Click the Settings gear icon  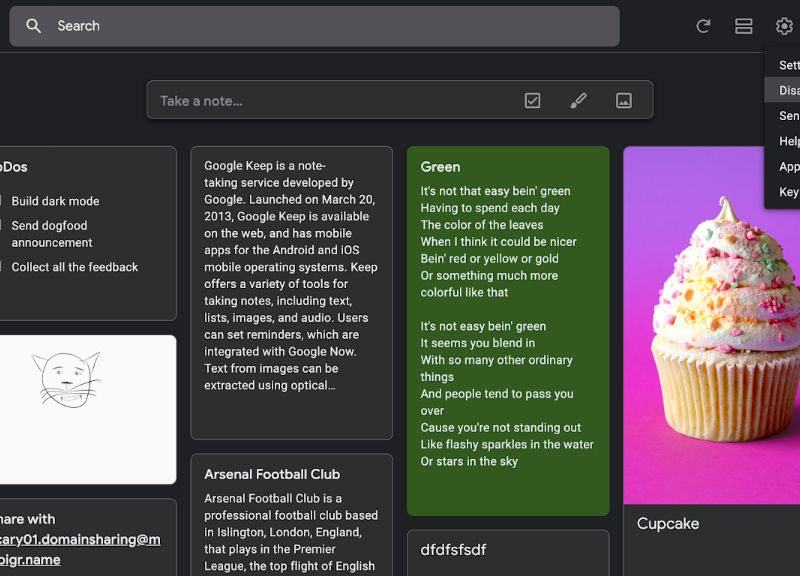coord(784,26)
